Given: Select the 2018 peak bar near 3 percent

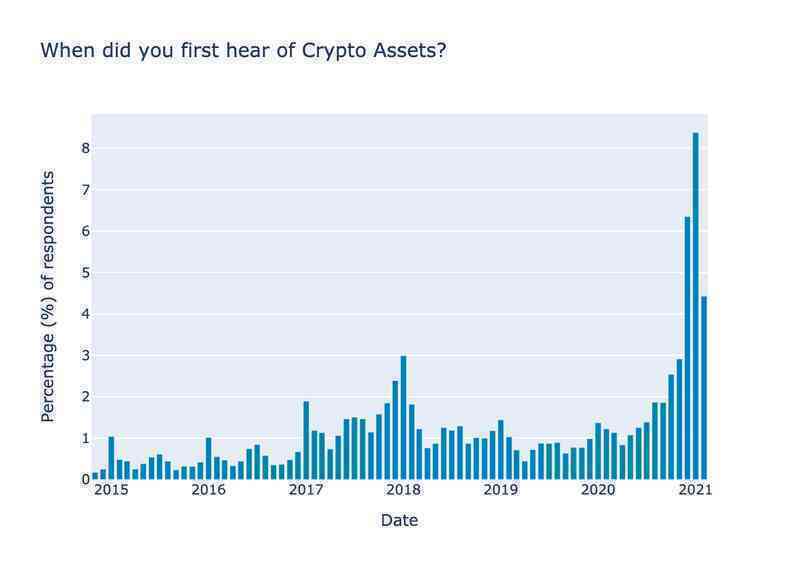Looking at the screenshot, I should tap(404, 418).
